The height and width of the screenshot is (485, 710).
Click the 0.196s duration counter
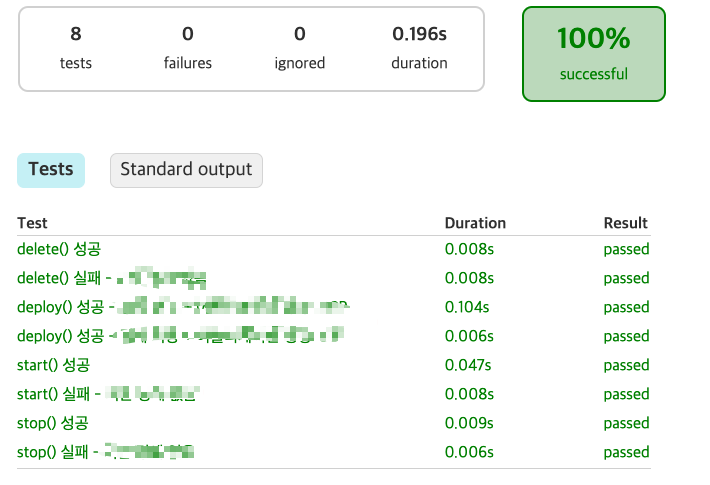pyautogui.click(x=419, y=48)
